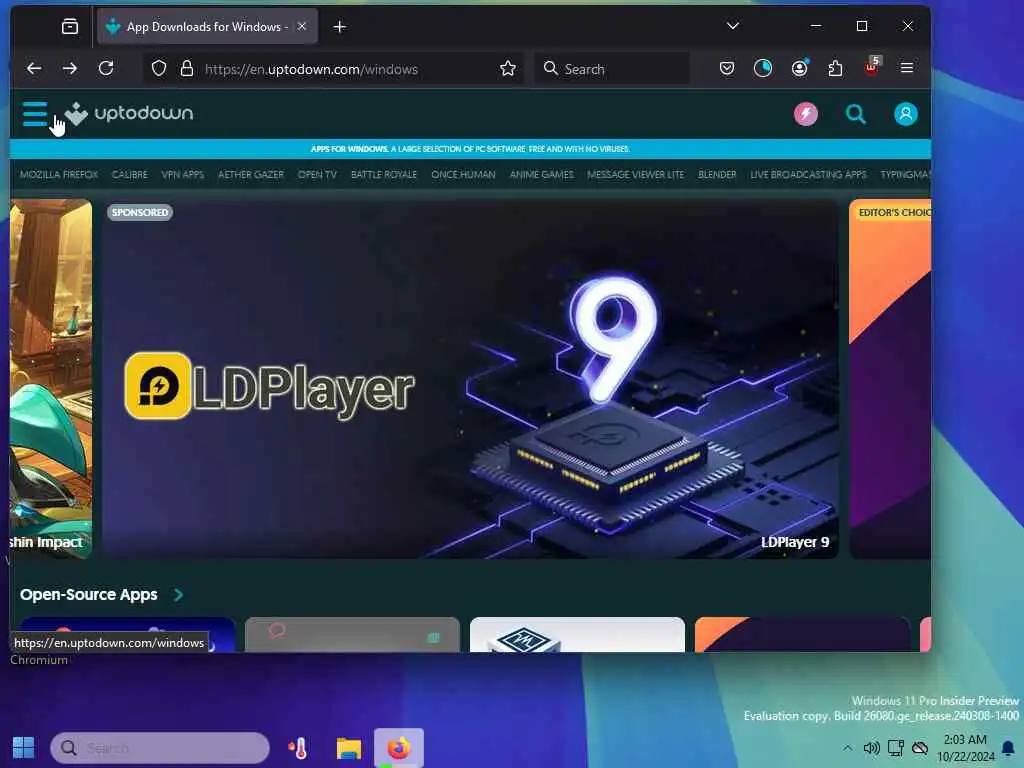
Task: Click the Uptodown logo
Action: pyautogui.click(x=129, y=114)
